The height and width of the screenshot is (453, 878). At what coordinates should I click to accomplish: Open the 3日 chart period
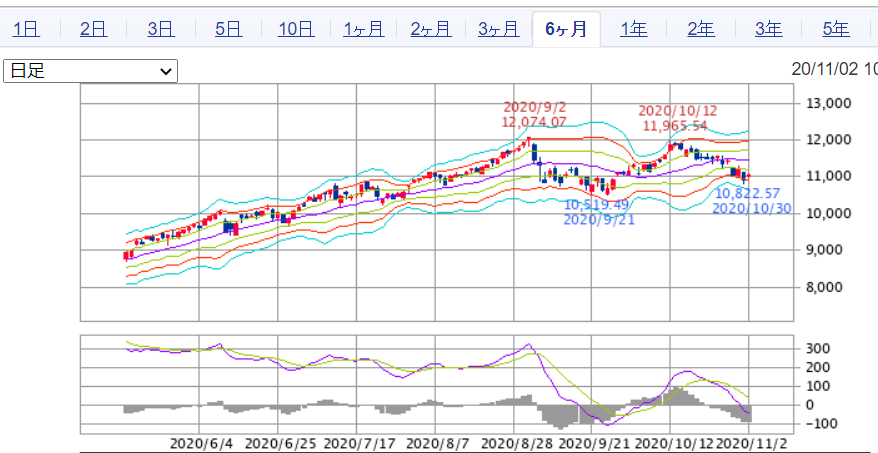pos(160,29)
